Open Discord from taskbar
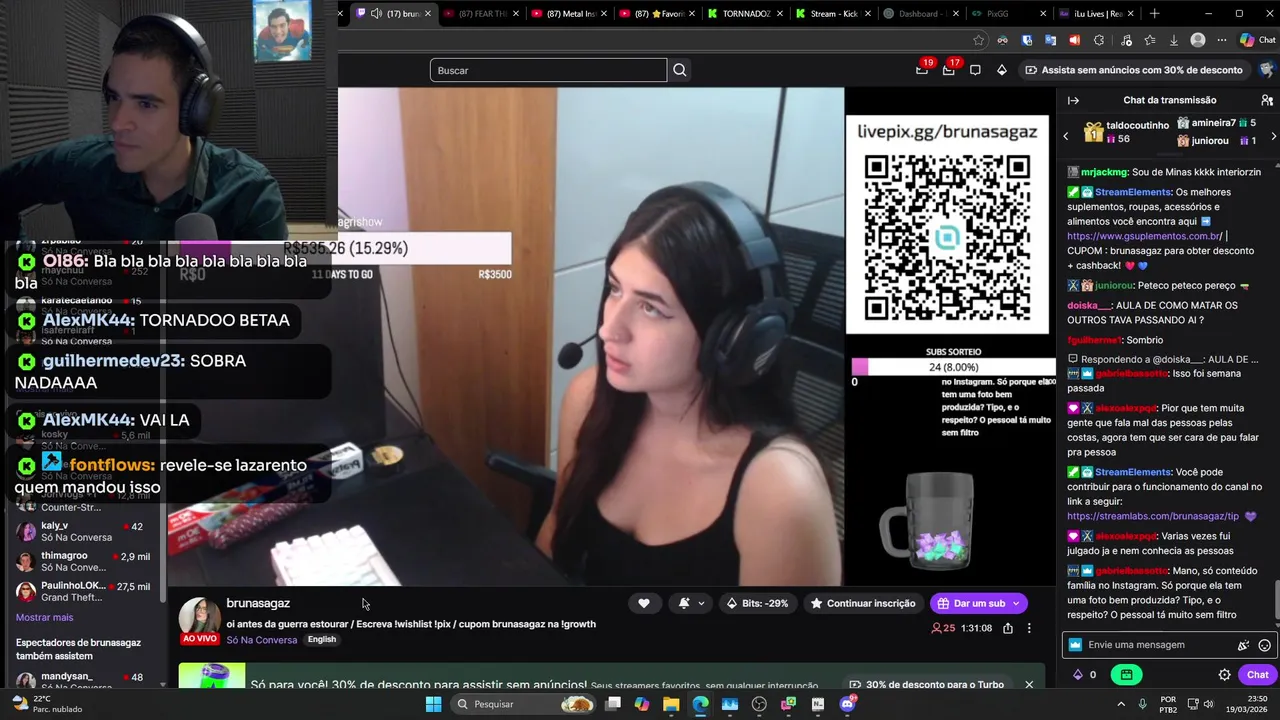The width and height of the screenshot is (1280, 720). click(x=848, y=704)
